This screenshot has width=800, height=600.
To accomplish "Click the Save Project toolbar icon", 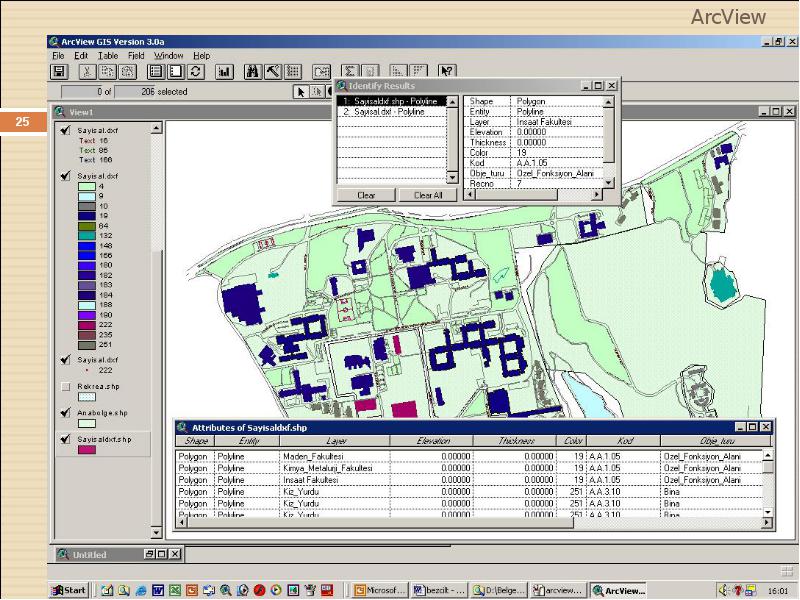I will (x=59, y=72).
